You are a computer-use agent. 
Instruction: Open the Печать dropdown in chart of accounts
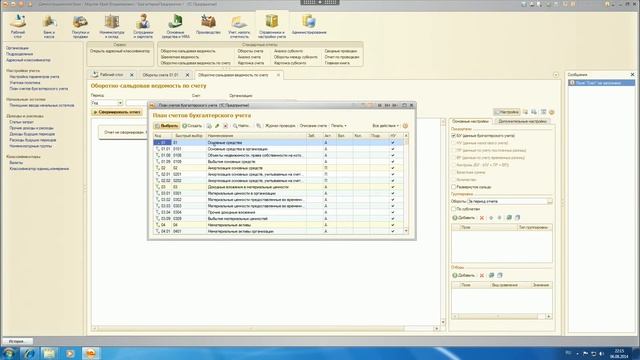pos(339,126)
